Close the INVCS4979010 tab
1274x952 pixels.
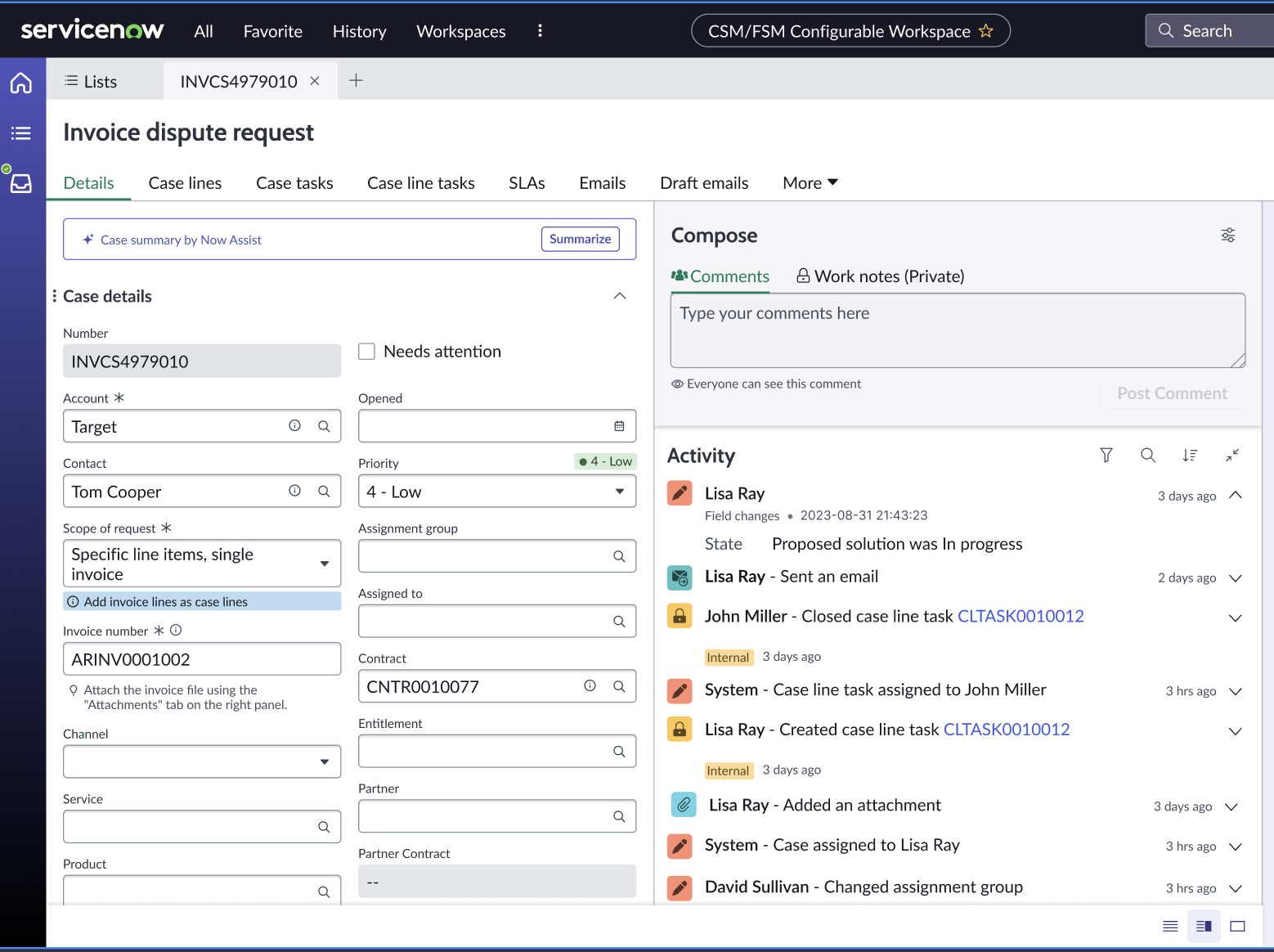pos(315,81)
